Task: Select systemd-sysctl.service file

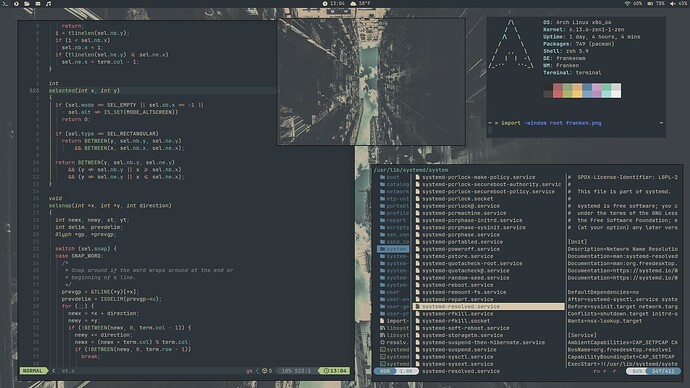Action: coord(458,357)
